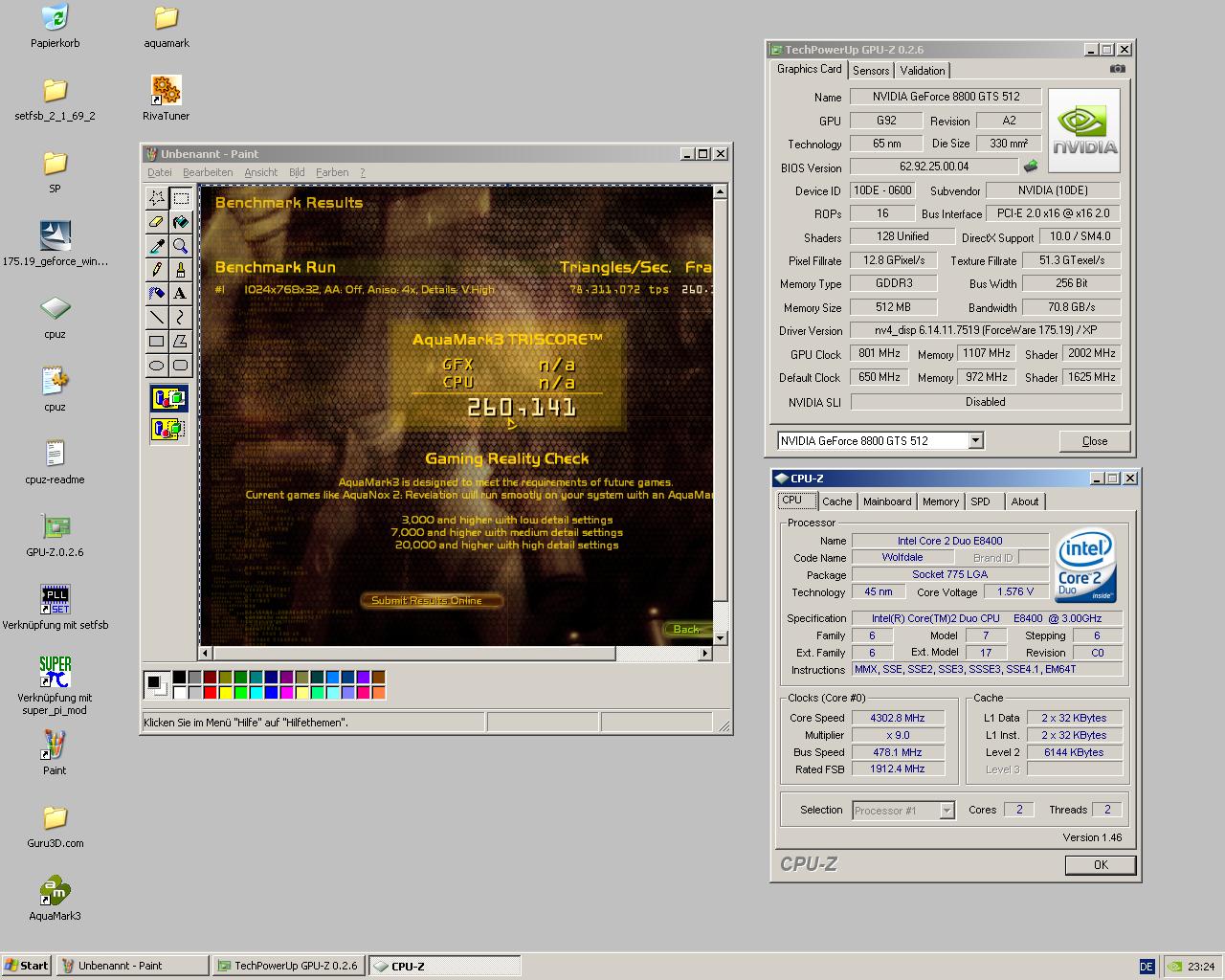Viewport: 1225px width, 980px height.
Task: Select the rectangular Select tool in Paint
Action: click(181, 198)
